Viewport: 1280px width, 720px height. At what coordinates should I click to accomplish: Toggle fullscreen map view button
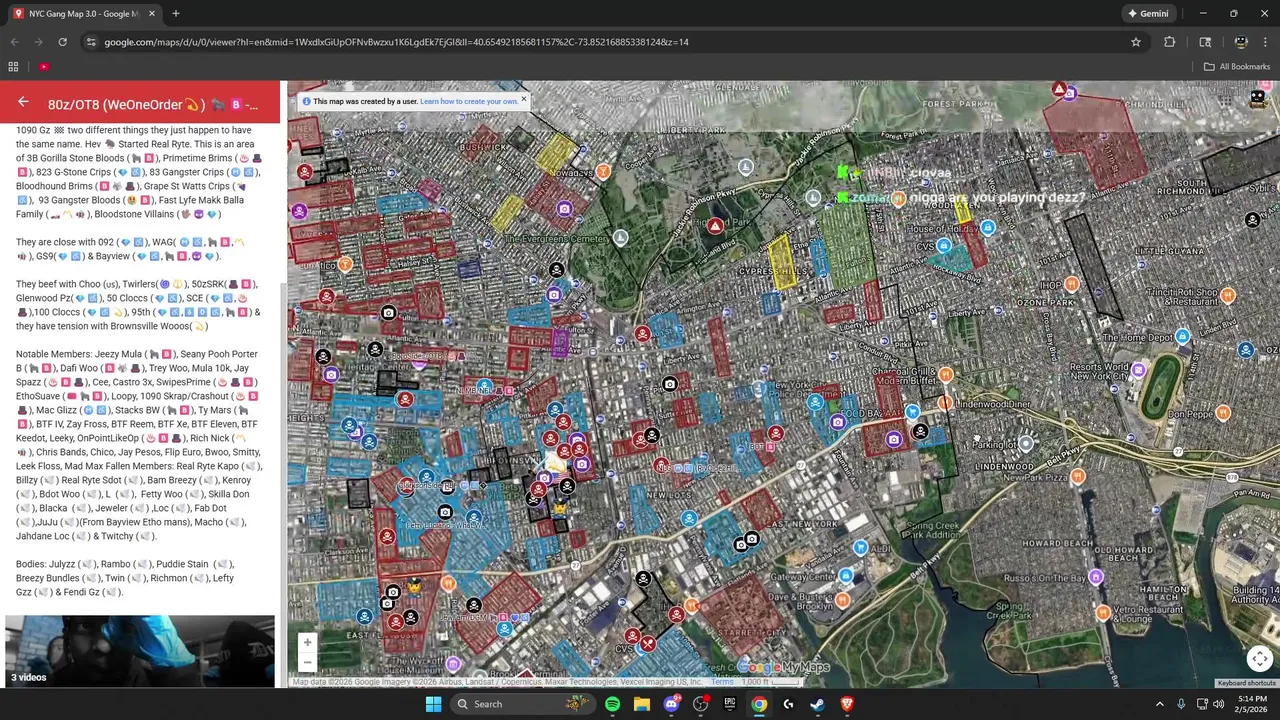coord(1259,658)
